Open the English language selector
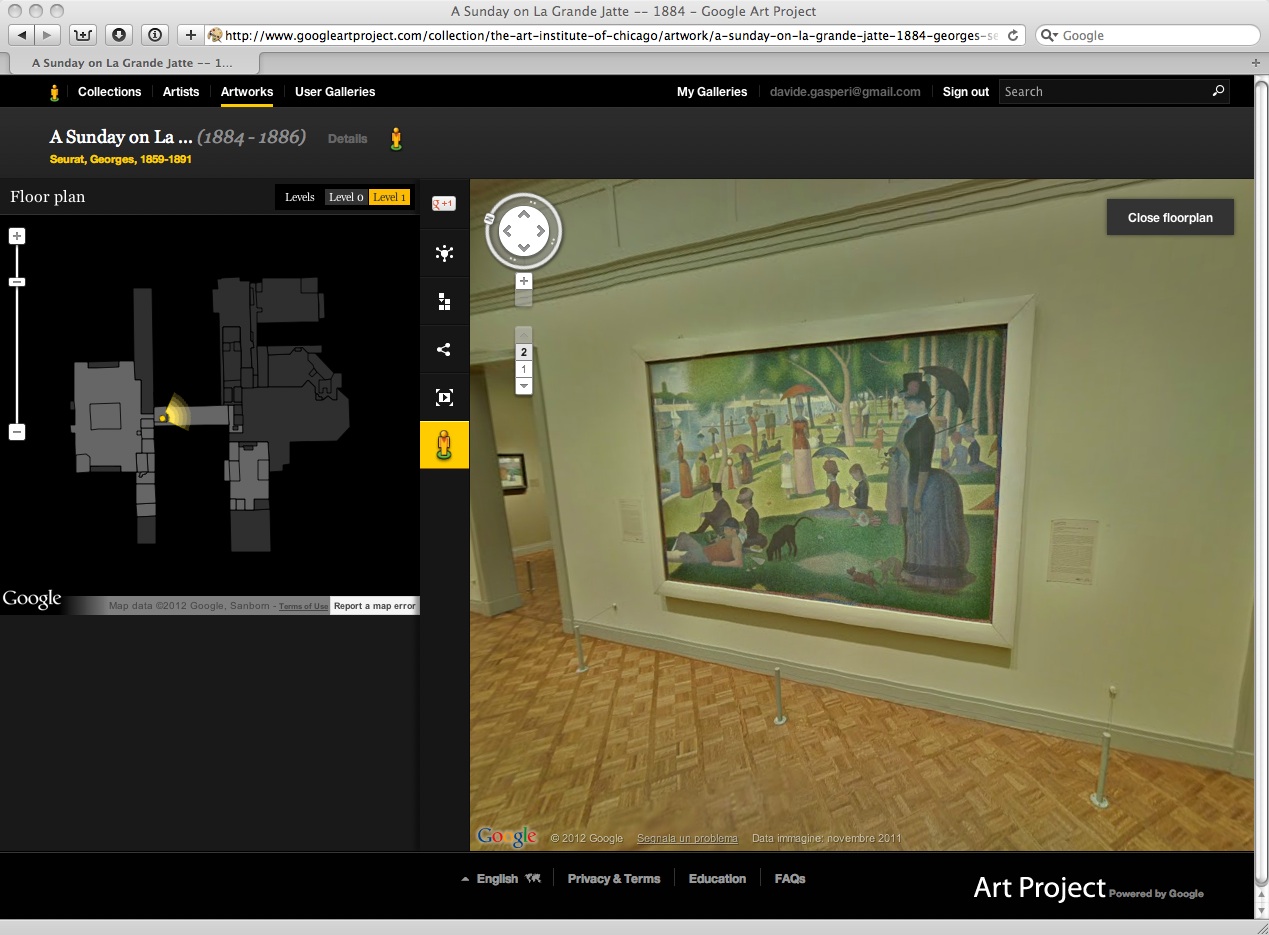1269x935 pixels. pos(501,879)
